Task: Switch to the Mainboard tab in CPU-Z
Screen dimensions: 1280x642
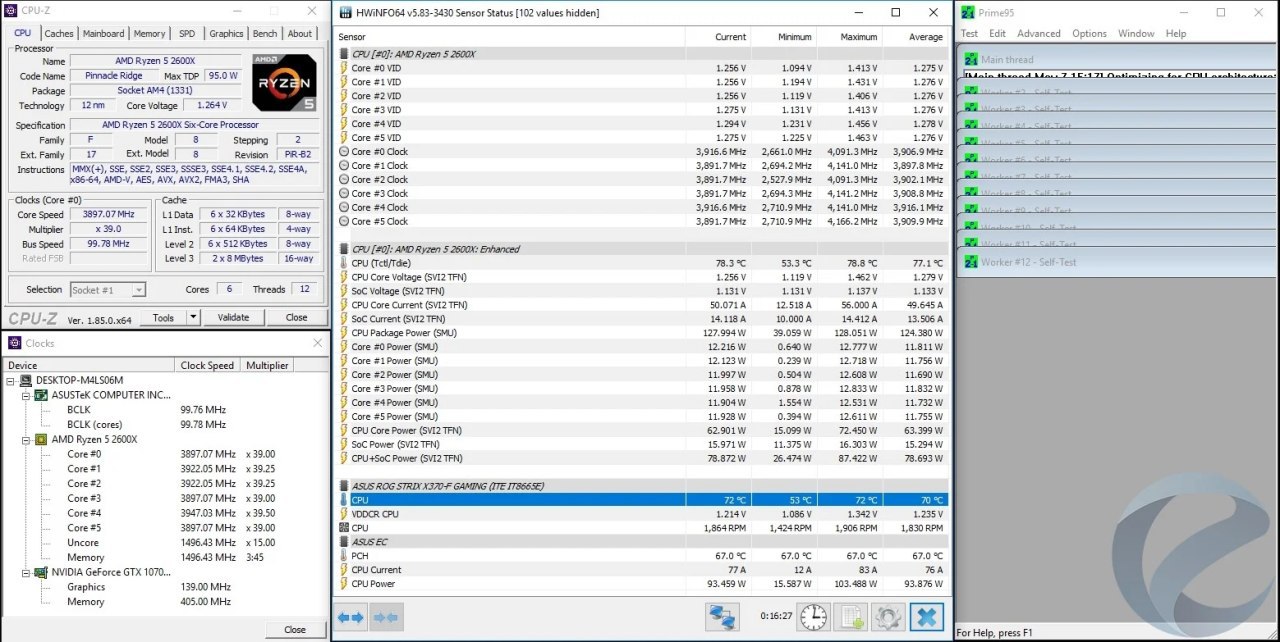Action: click(103, 33)
